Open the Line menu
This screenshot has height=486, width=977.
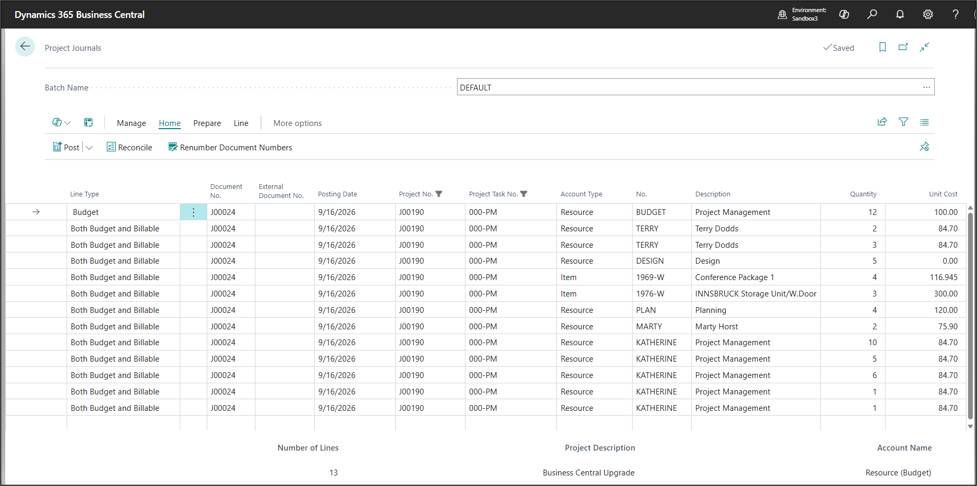241,123
